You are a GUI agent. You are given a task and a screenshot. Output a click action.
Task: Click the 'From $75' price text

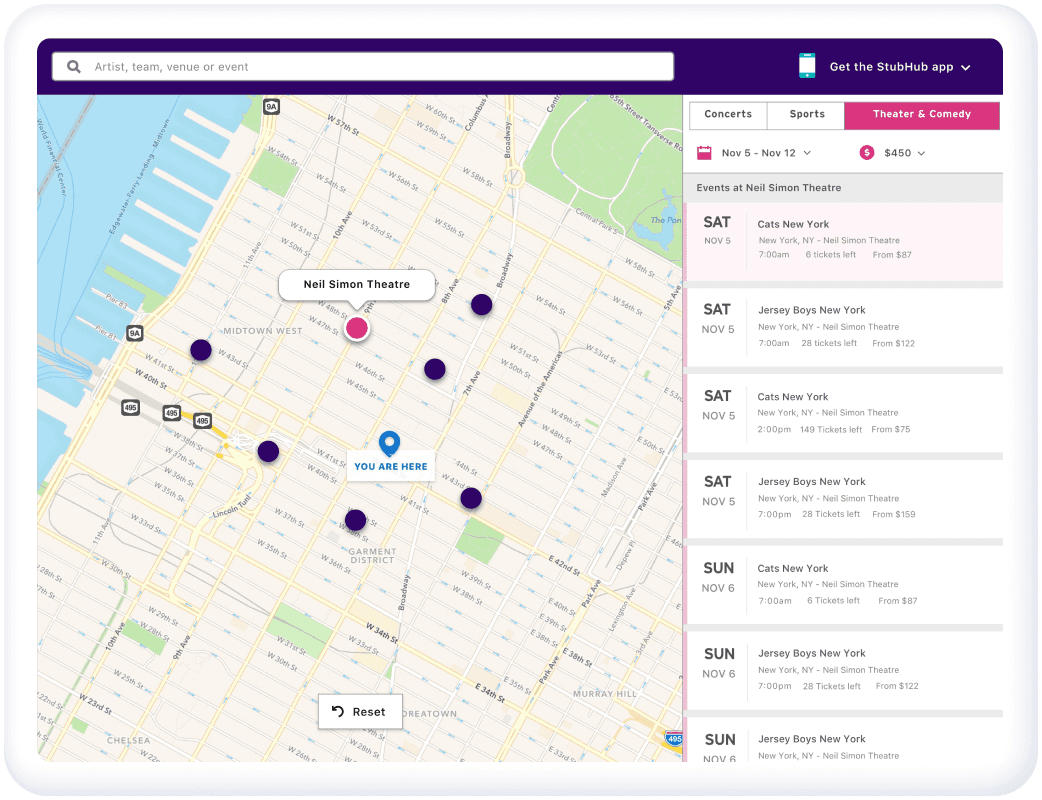(x=890, y=430)
